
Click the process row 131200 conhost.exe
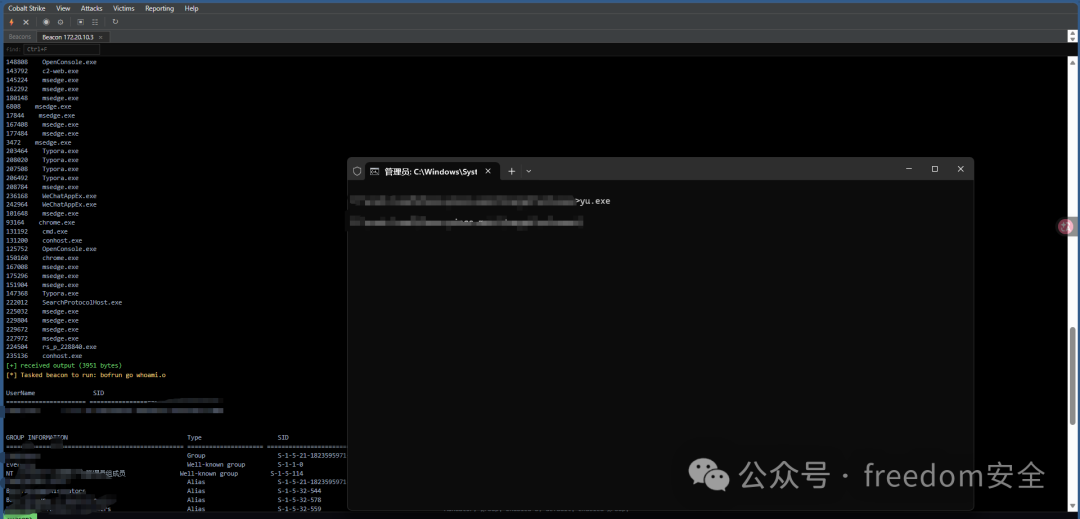click(x=44, y=240)
